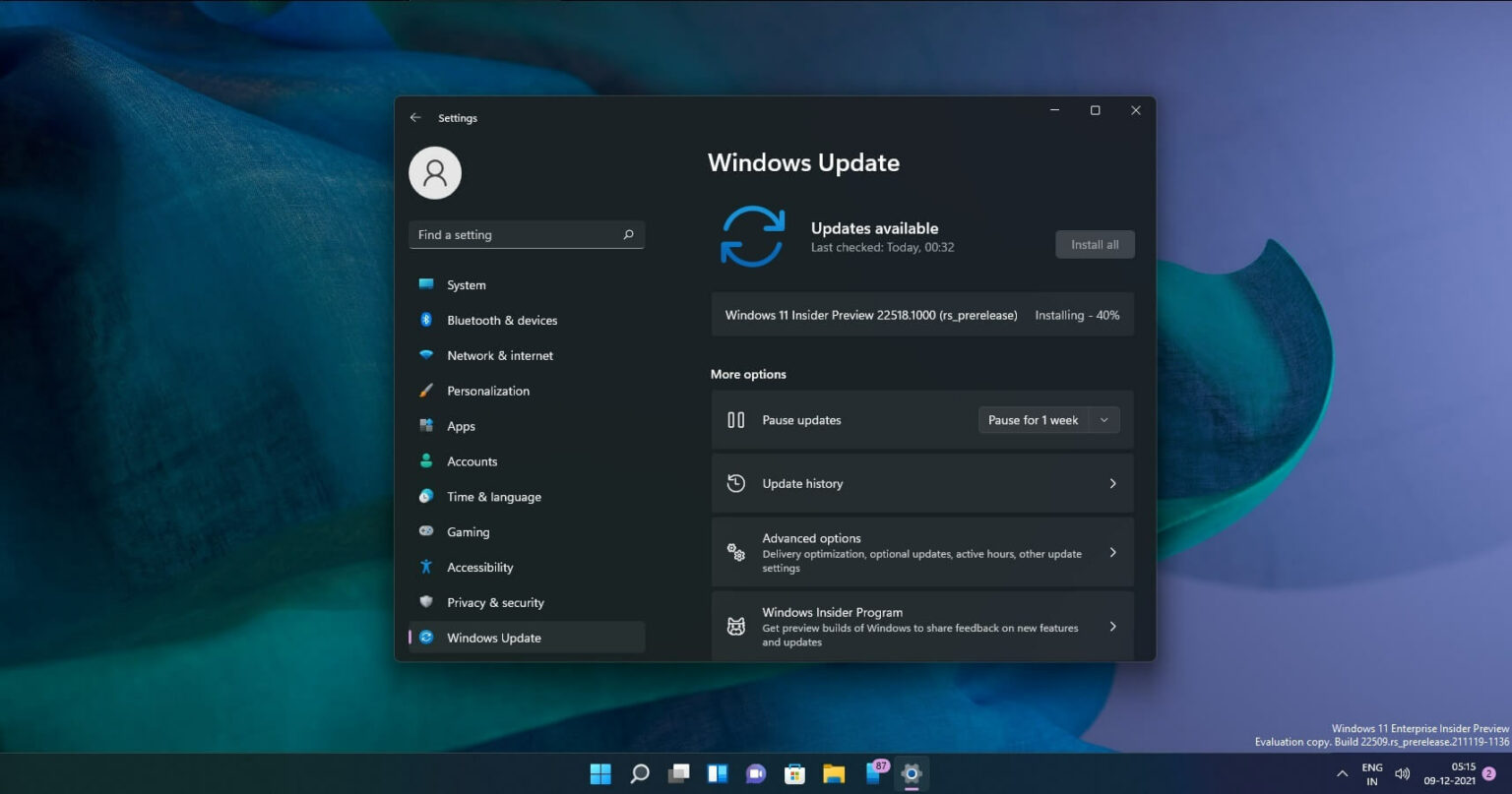Open Network & internet settings icon

[426, 355]
